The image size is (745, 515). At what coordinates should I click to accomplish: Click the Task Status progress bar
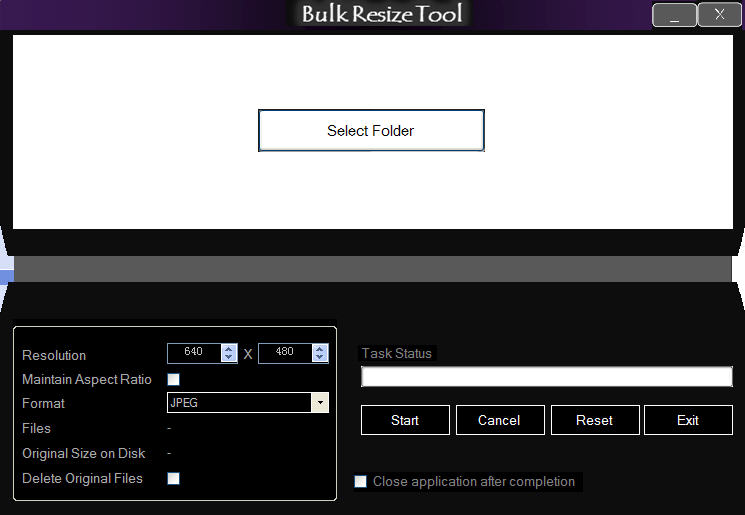[x=546, y=377]
